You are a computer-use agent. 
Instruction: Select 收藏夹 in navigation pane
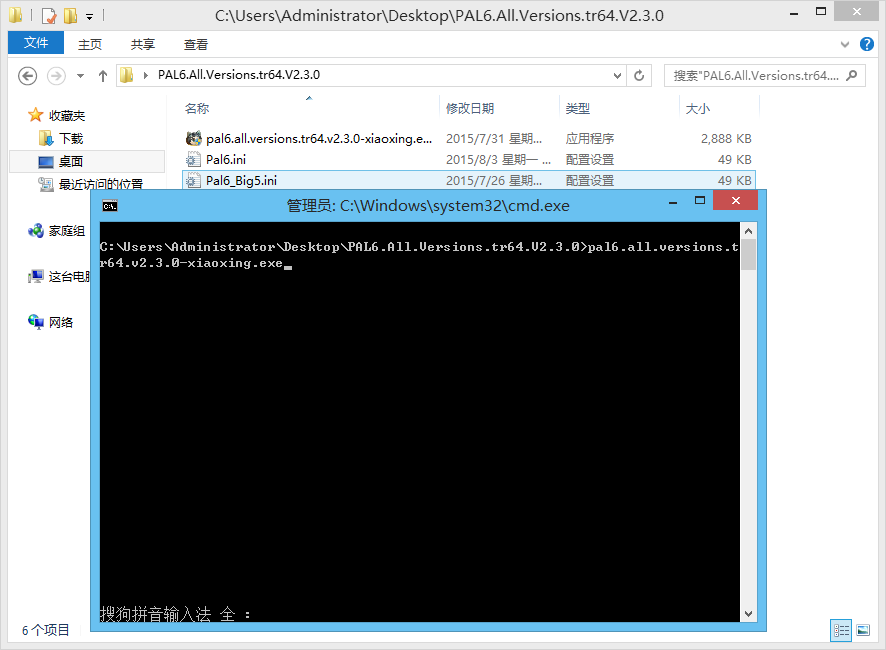coord(67,115)
